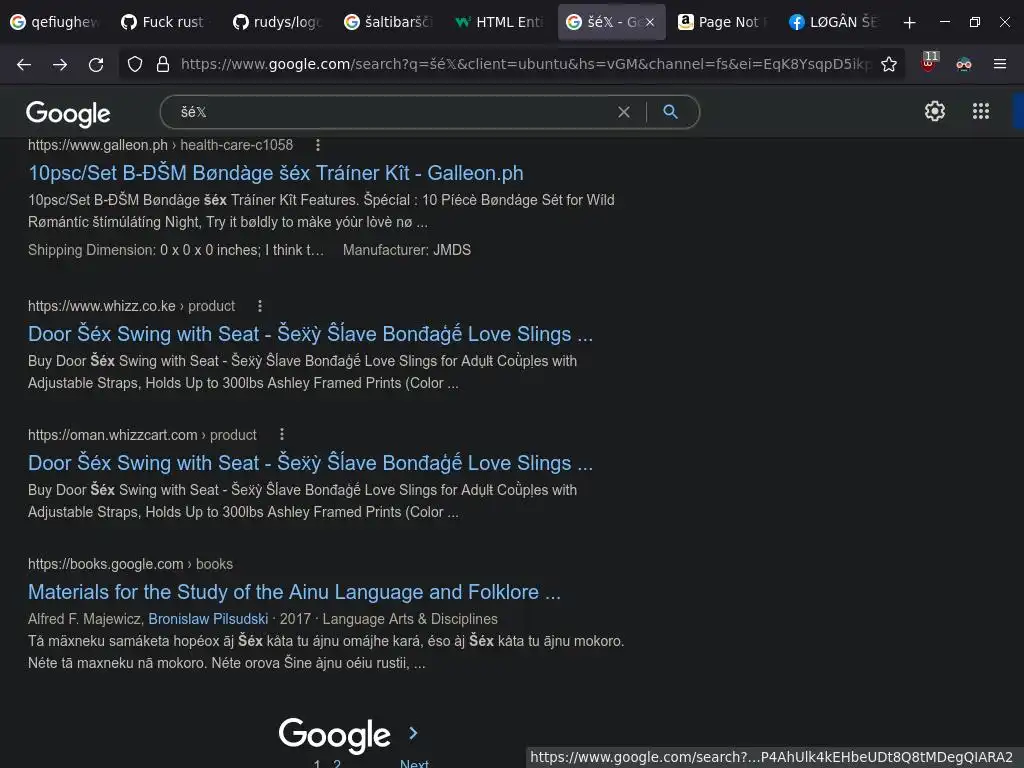The height and width of the screenshot is (768, 1024).
Task: Switch to the rudys/logc GitHub tab
Action: tap(278, 22)
